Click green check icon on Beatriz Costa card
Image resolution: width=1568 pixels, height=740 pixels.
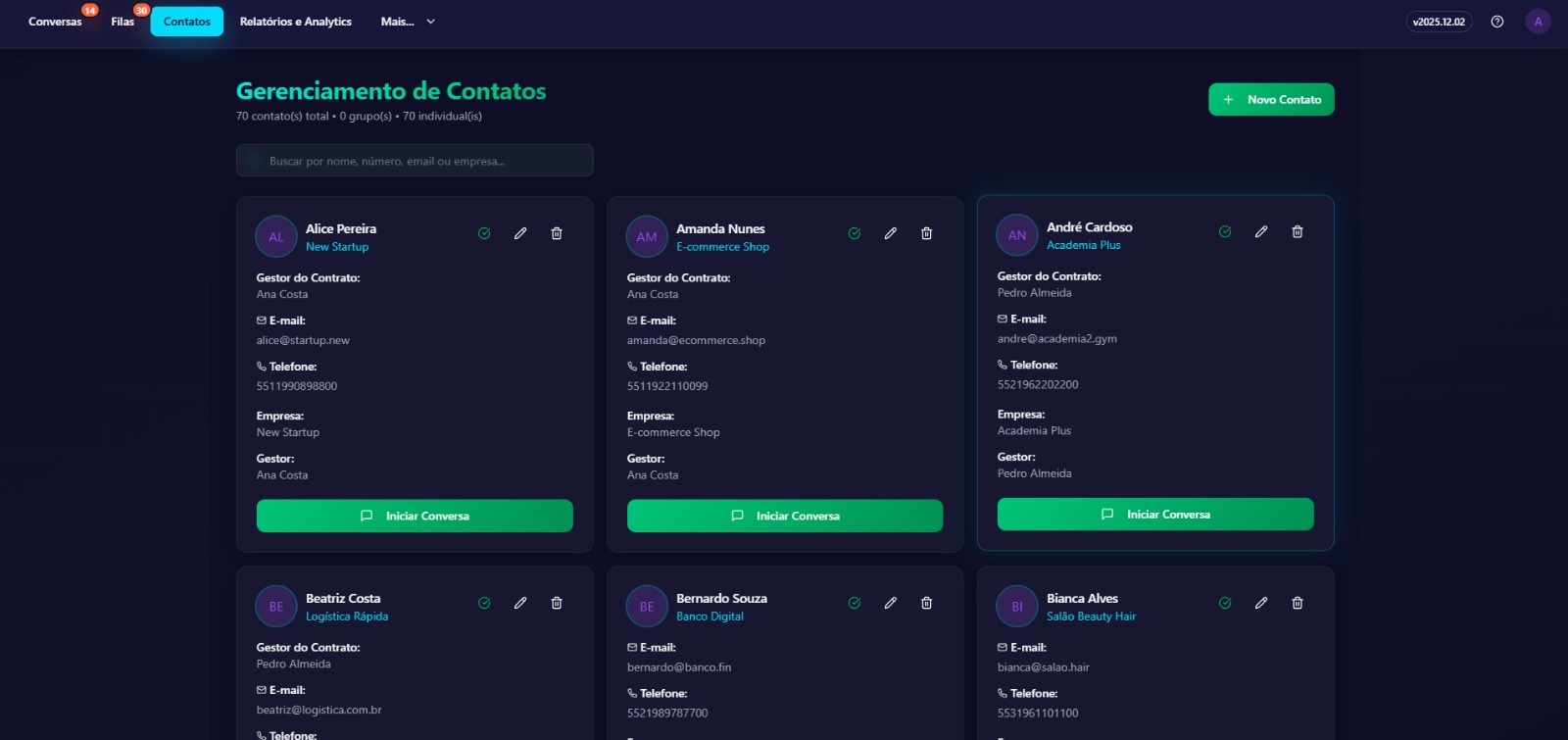click(x=484, y=603)
